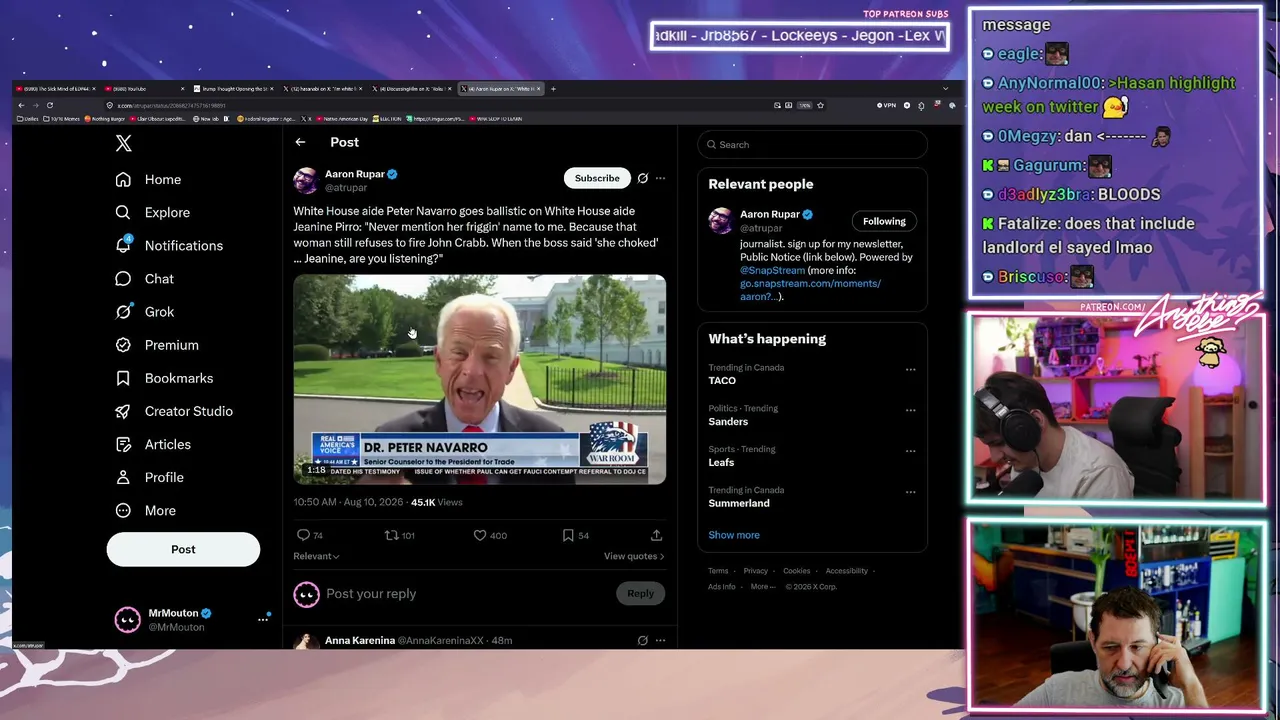Click the large Post button
Viewport: 1280px width, 720px height.
[x=183, y=549]
